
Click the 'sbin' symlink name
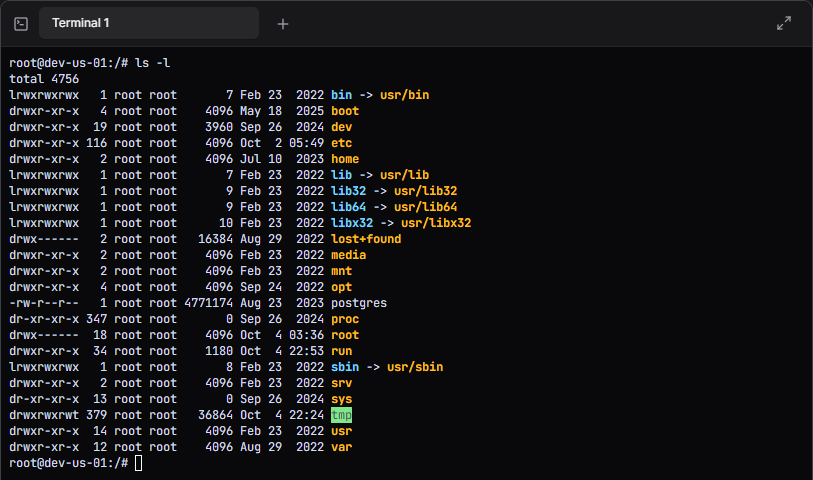[345, 367]
